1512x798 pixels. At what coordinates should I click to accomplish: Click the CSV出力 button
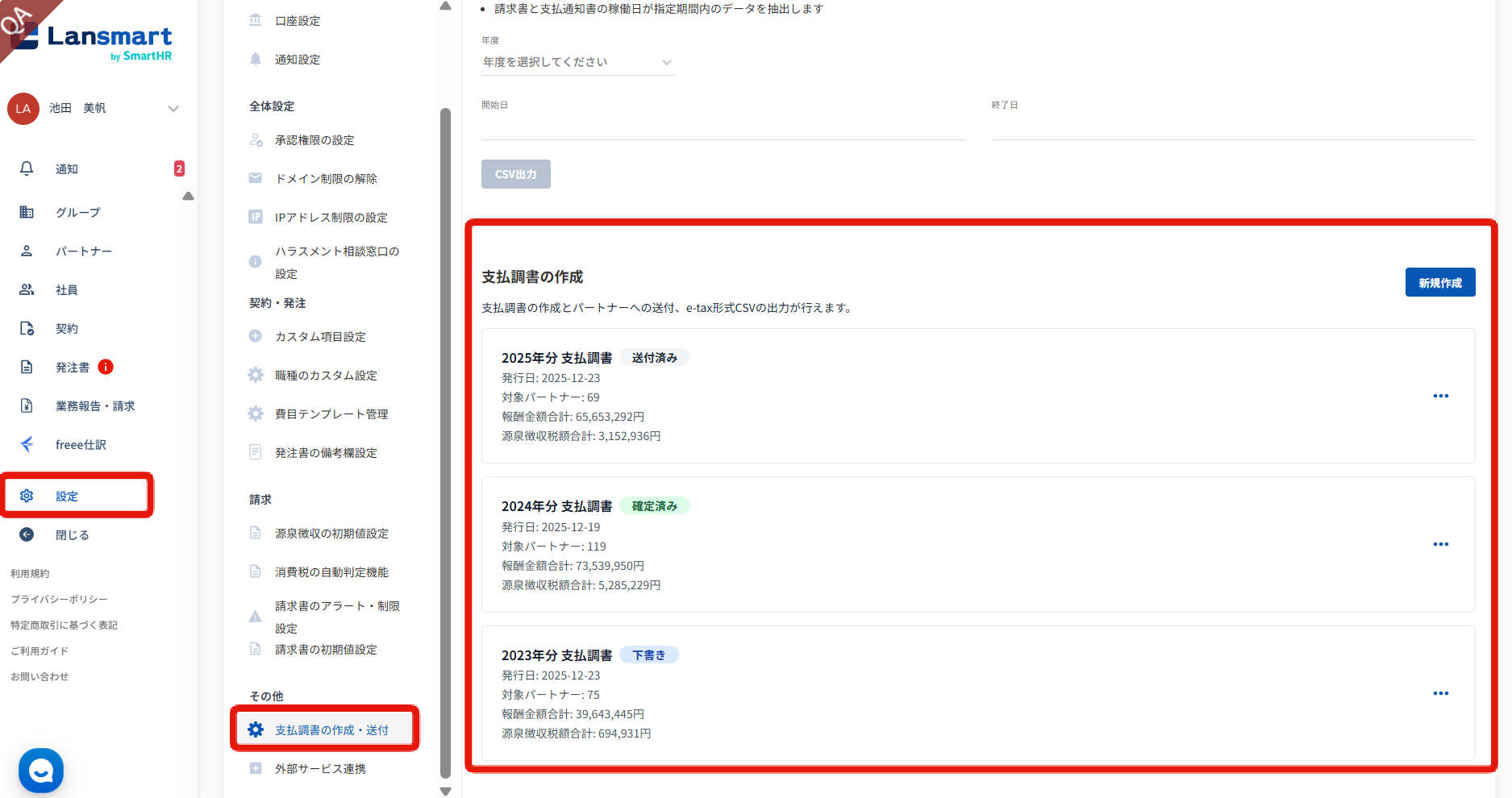click(516, 174)
